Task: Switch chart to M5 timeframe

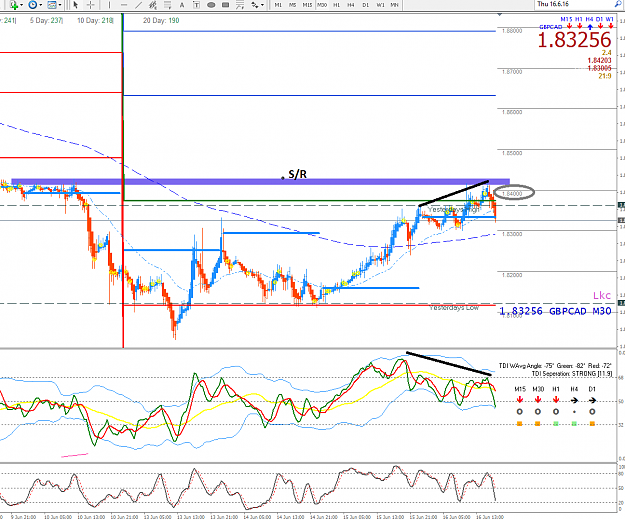Action: tap(292, 5)
